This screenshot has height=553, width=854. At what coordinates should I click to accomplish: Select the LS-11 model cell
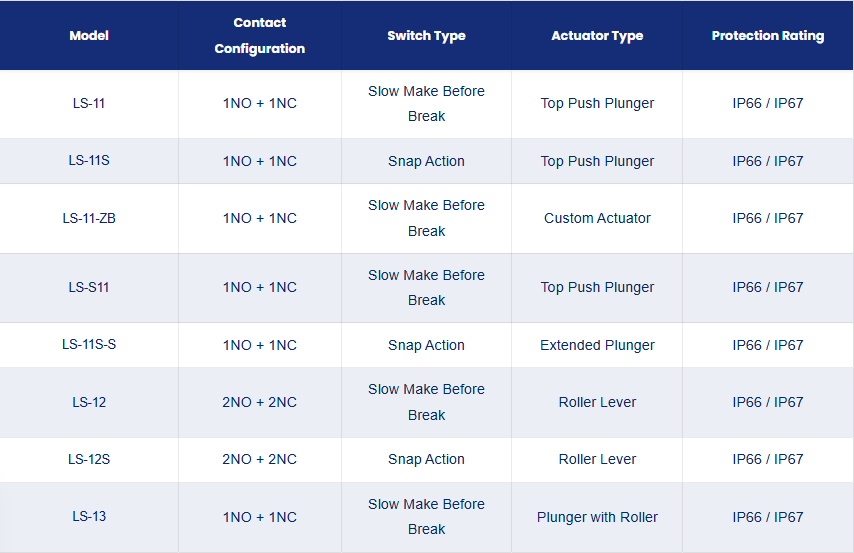(89, 103)
